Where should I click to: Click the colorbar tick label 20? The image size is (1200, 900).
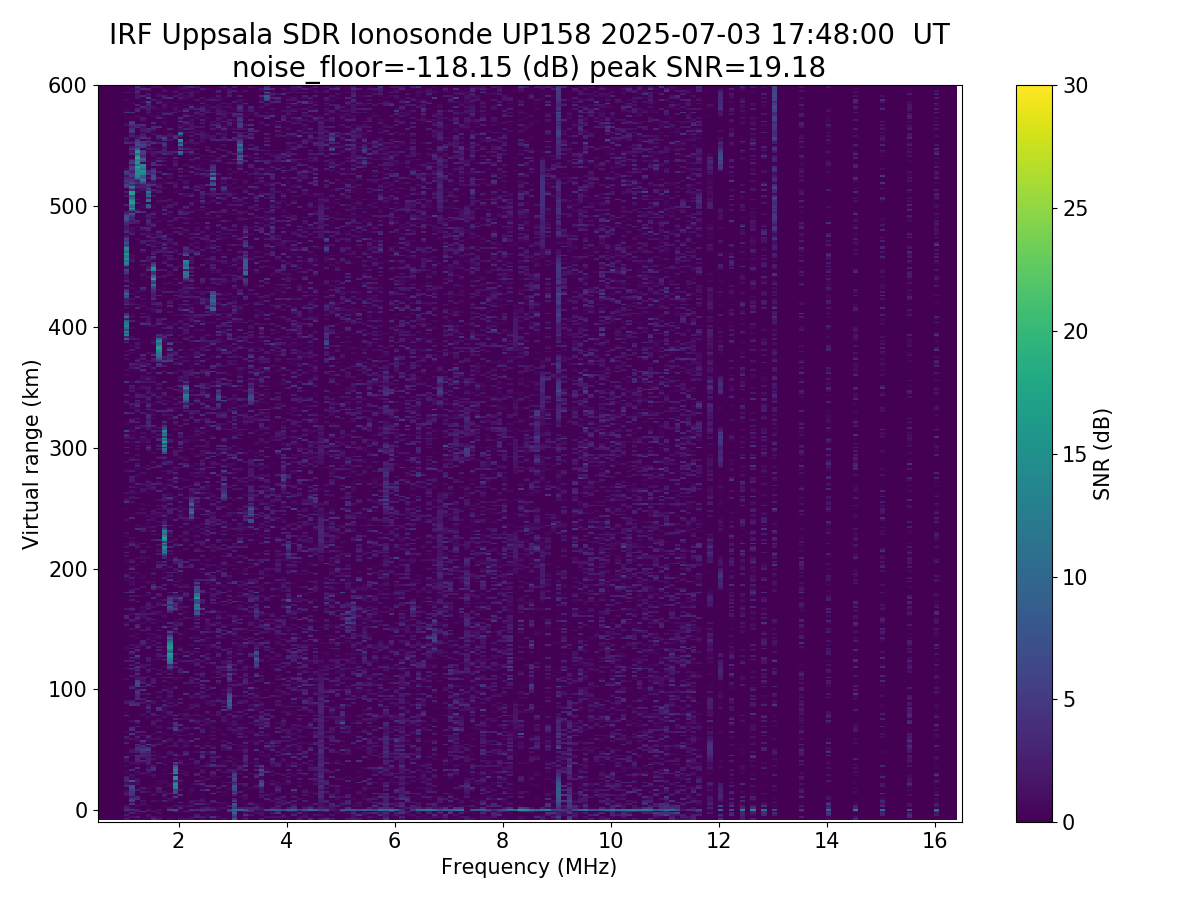pos(1075,331)
